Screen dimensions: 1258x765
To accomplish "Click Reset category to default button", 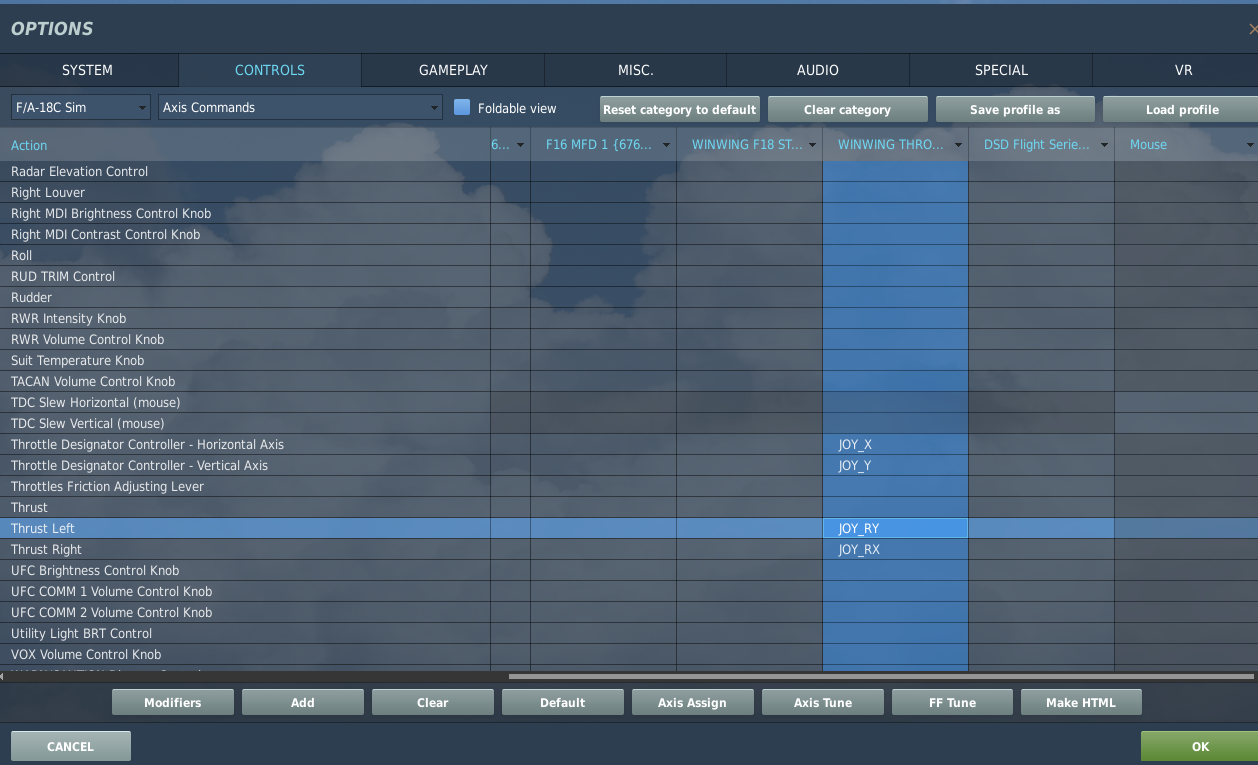I will [680, 109].
